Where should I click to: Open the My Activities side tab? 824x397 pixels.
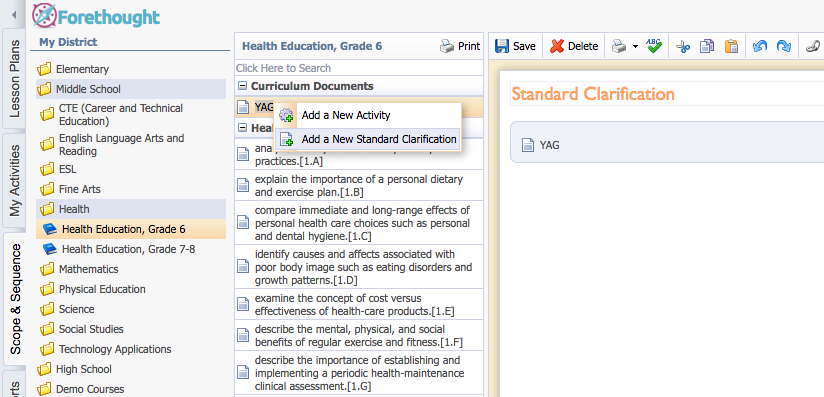15,180
